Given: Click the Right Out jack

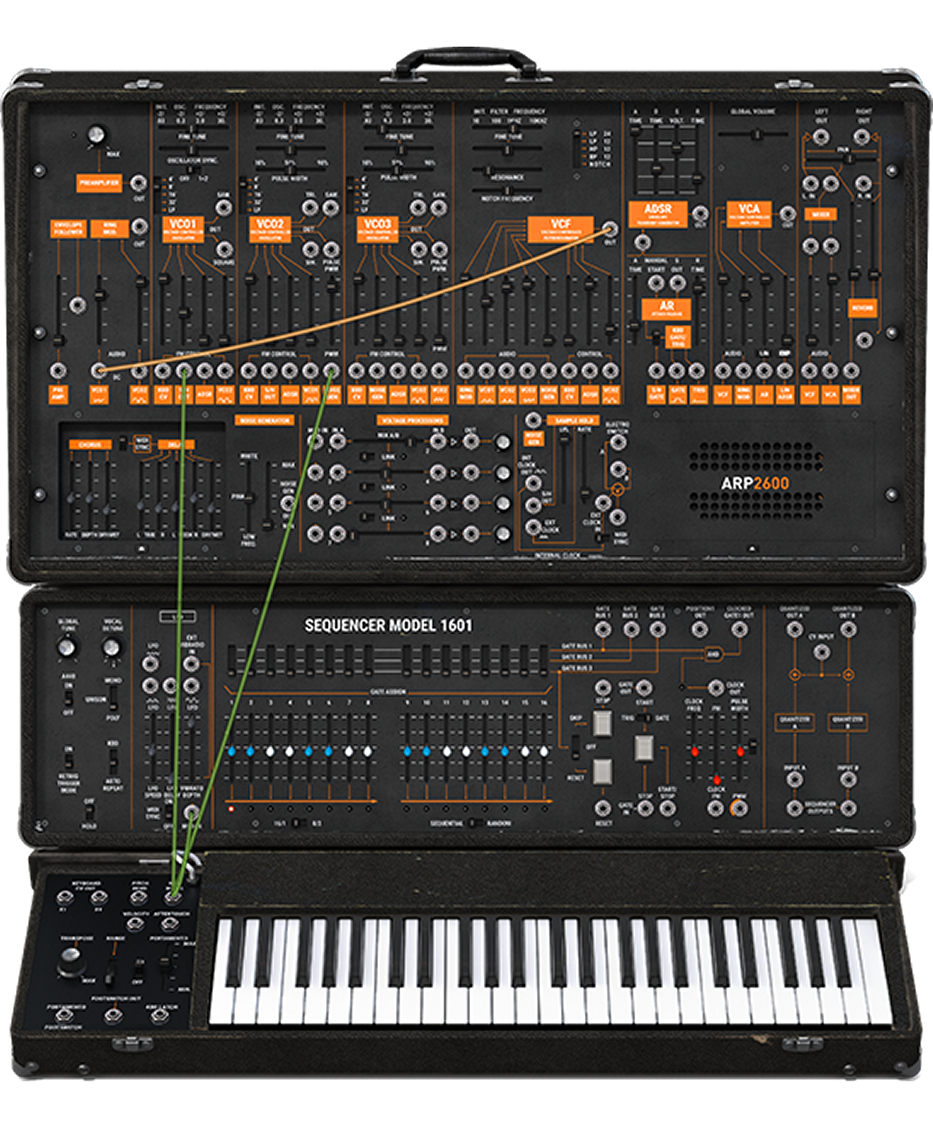Looking at the screenshot, I should 863,137.
